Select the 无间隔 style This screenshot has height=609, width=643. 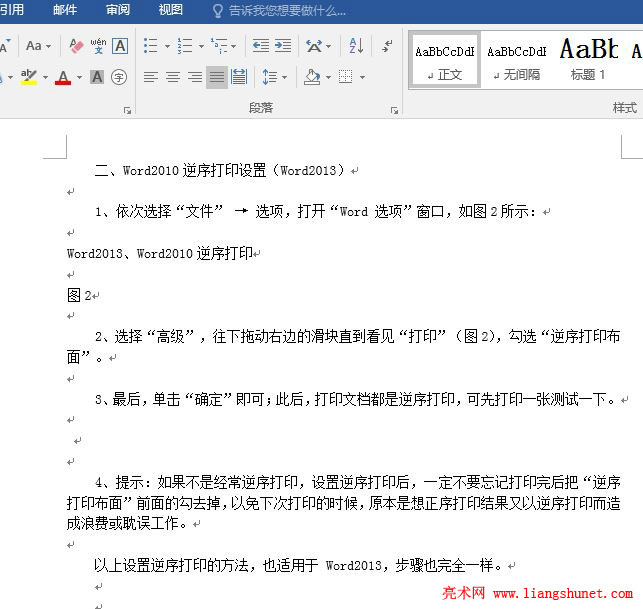517,60
